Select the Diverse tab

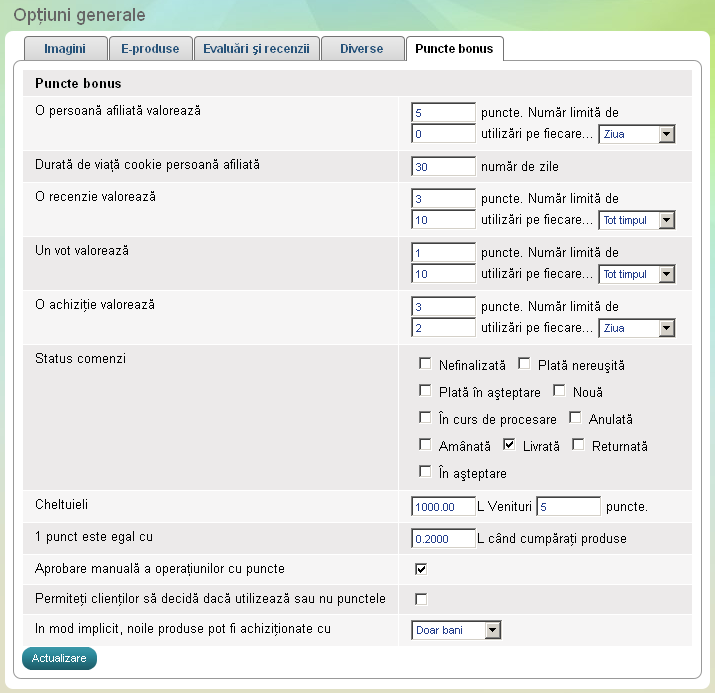pyautogui.click(x=361, y=48)
